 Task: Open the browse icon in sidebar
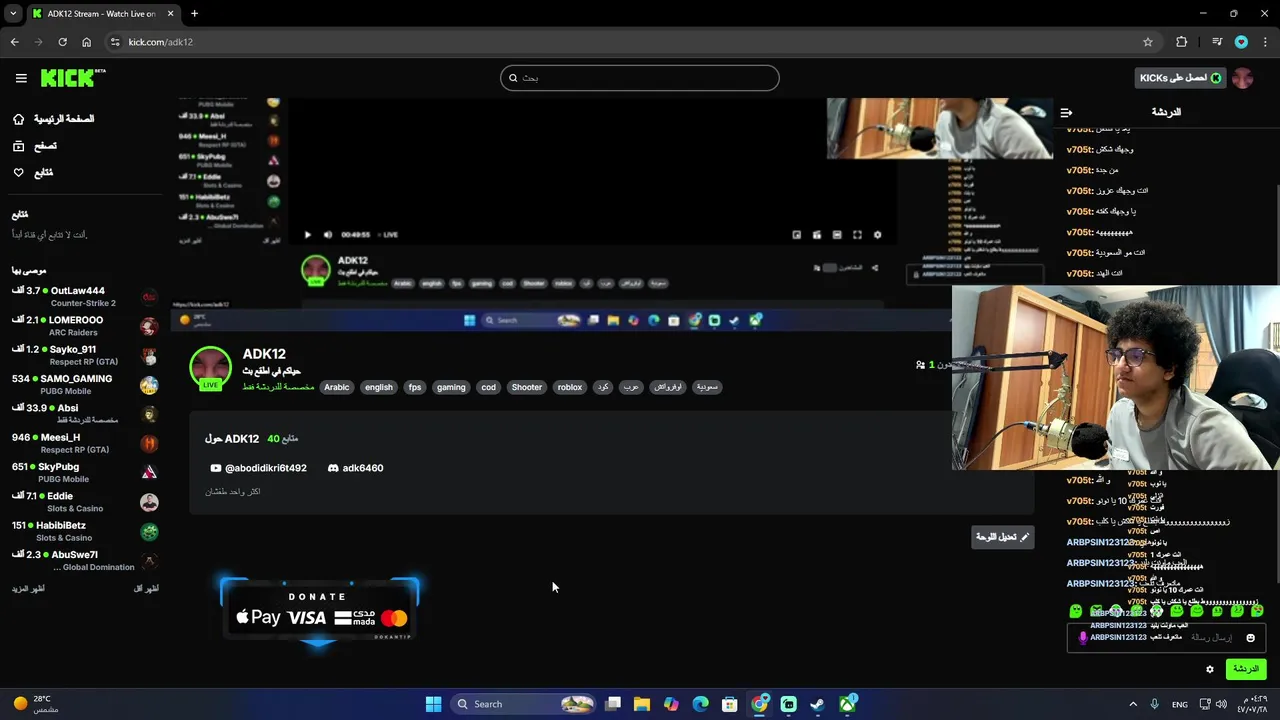click(x=18, y=146)
